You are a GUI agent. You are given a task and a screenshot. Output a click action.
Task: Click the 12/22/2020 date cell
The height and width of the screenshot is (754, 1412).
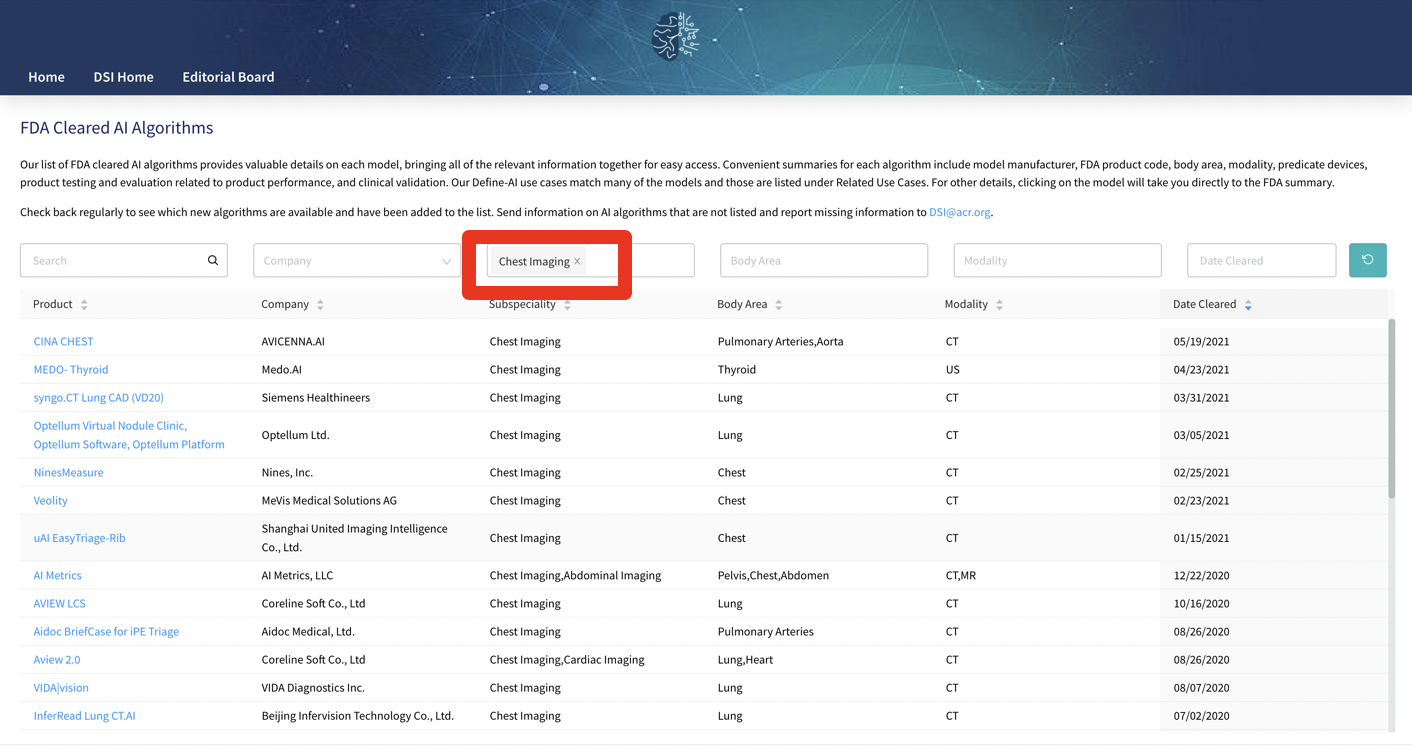click(x=1201, y=575)
